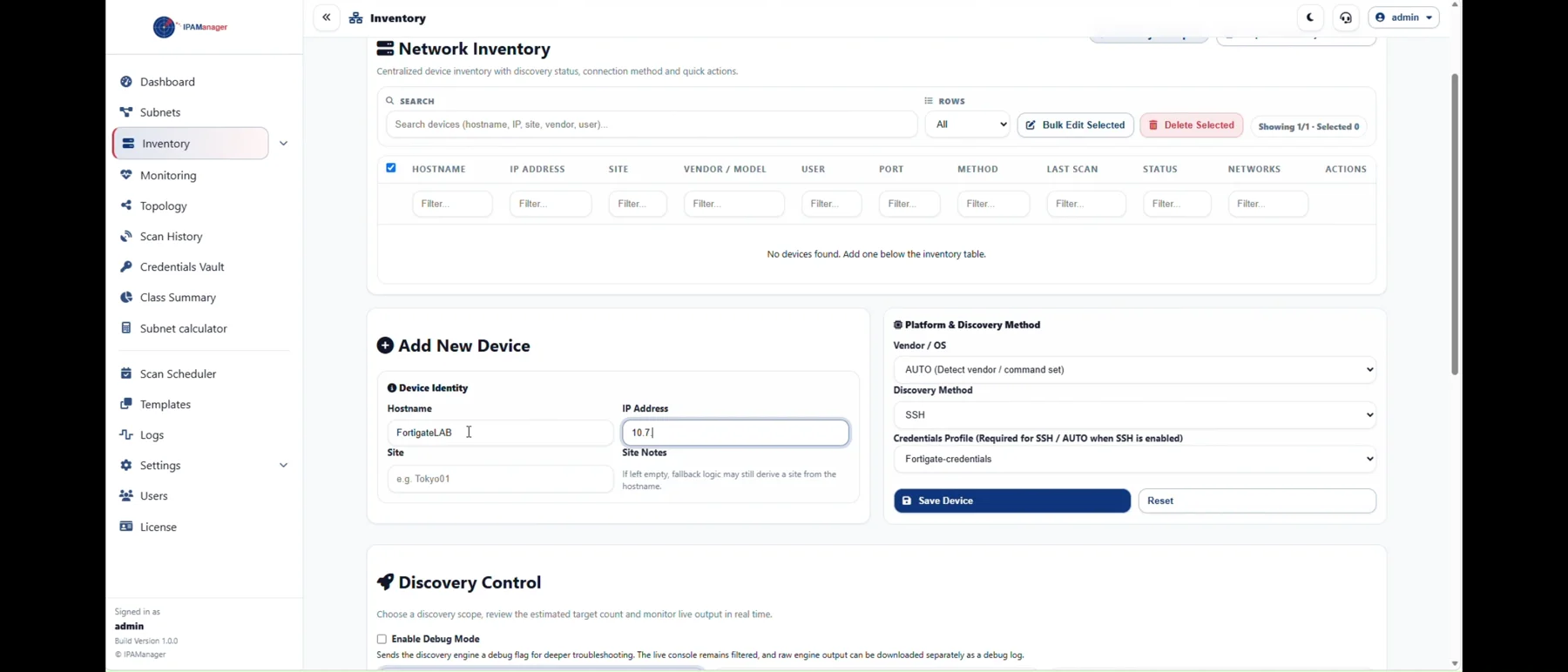Click the Status column filter field
The image size is (1568, 672).
[x=1177, y=204]
